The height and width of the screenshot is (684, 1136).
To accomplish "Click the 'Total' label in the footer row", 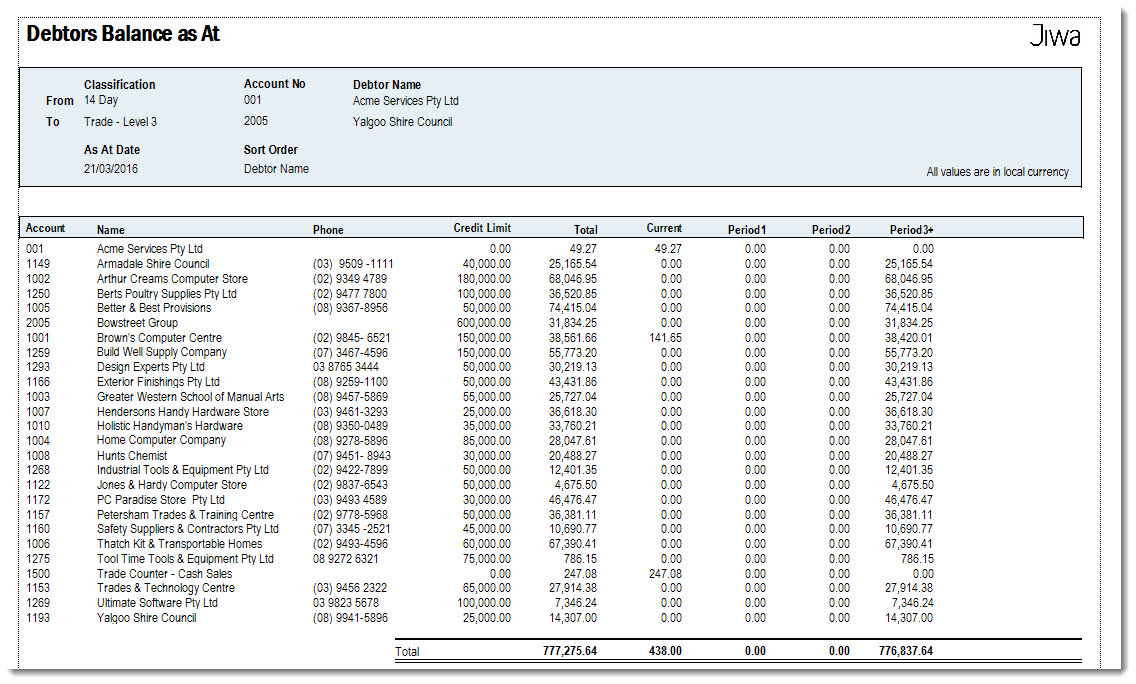I will point(407,651).
